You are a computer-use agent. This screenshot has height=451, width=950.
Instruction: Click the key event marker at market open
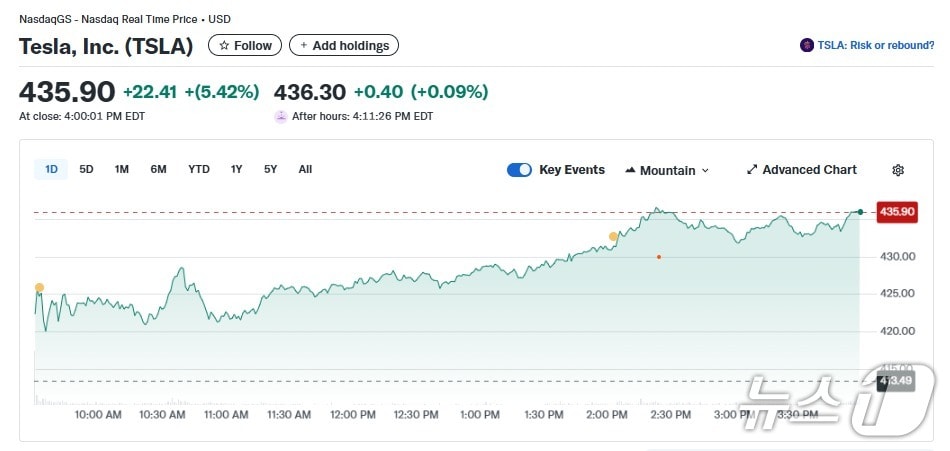pos(39,288)
